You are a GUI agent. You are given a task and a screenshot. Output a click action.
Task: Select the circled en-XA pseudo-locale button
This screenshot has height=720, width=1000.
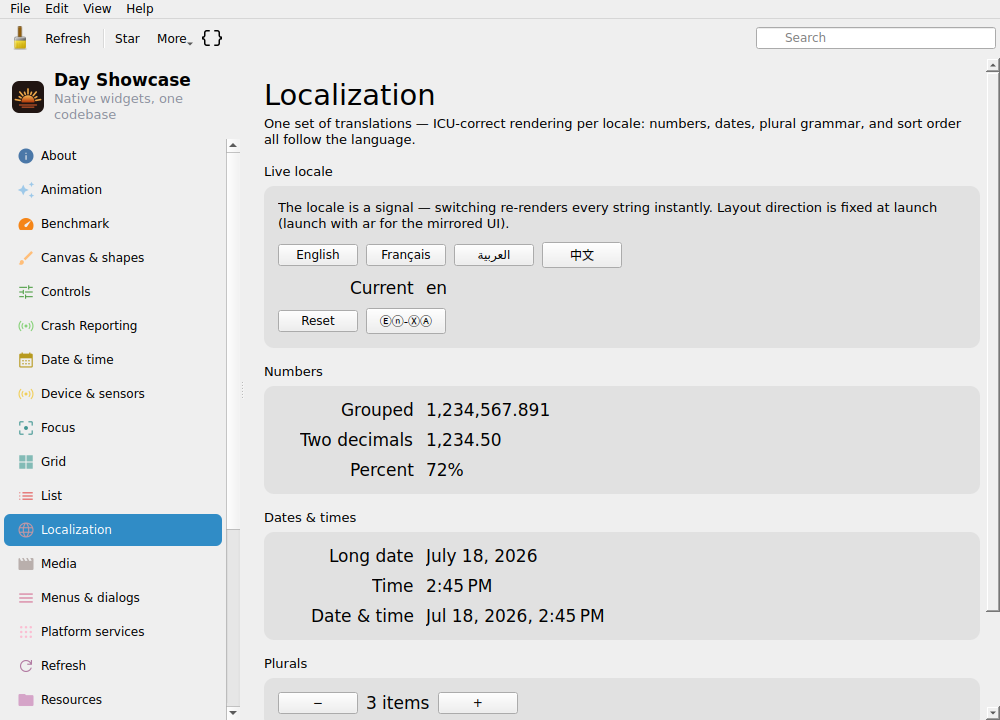(406, 321)
